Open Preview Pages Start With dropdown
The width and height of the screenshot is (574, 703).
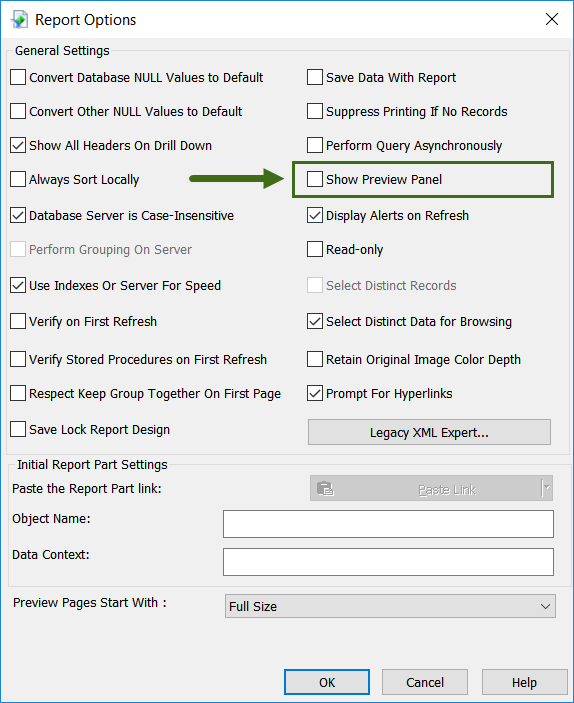pos(390,606)
